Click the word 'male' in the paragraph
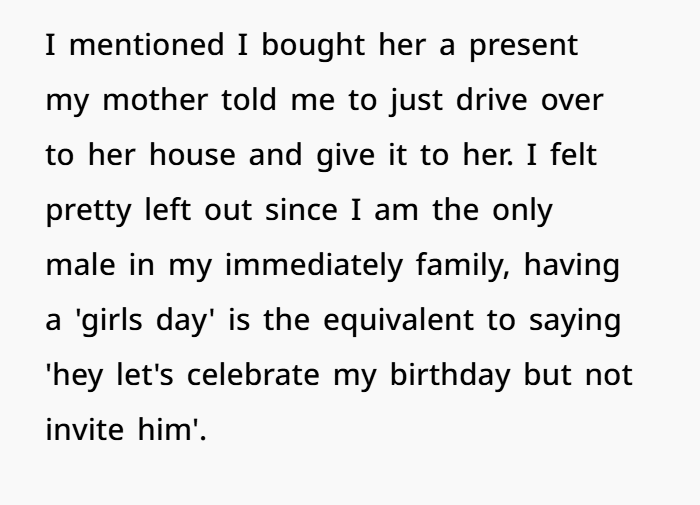Image resolution: width=700 pixels, height=505 pixels. tap(79, 266)
